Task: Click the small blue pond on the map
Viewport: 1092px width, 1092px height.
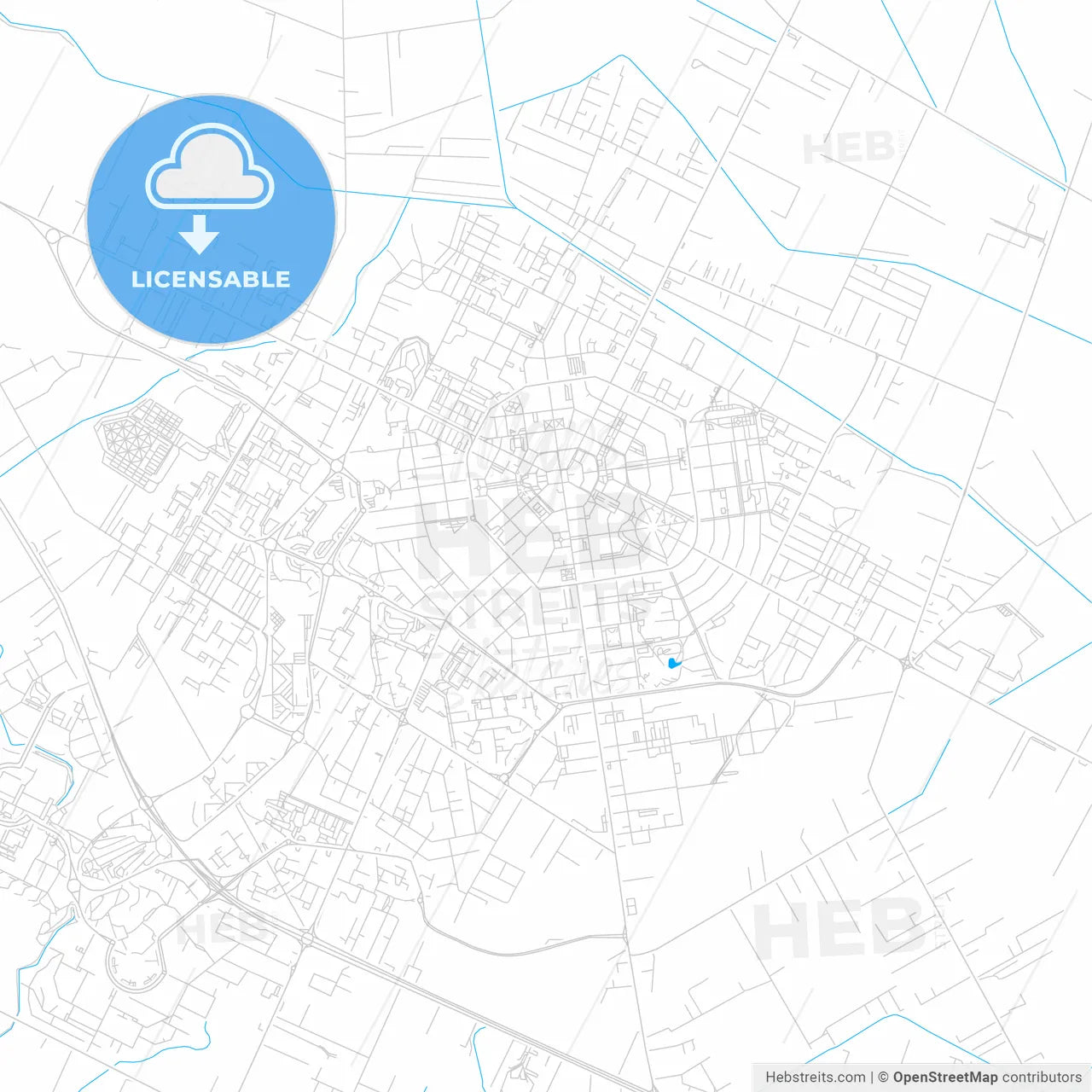Action: pyautogui.click(x=674, y=662)
